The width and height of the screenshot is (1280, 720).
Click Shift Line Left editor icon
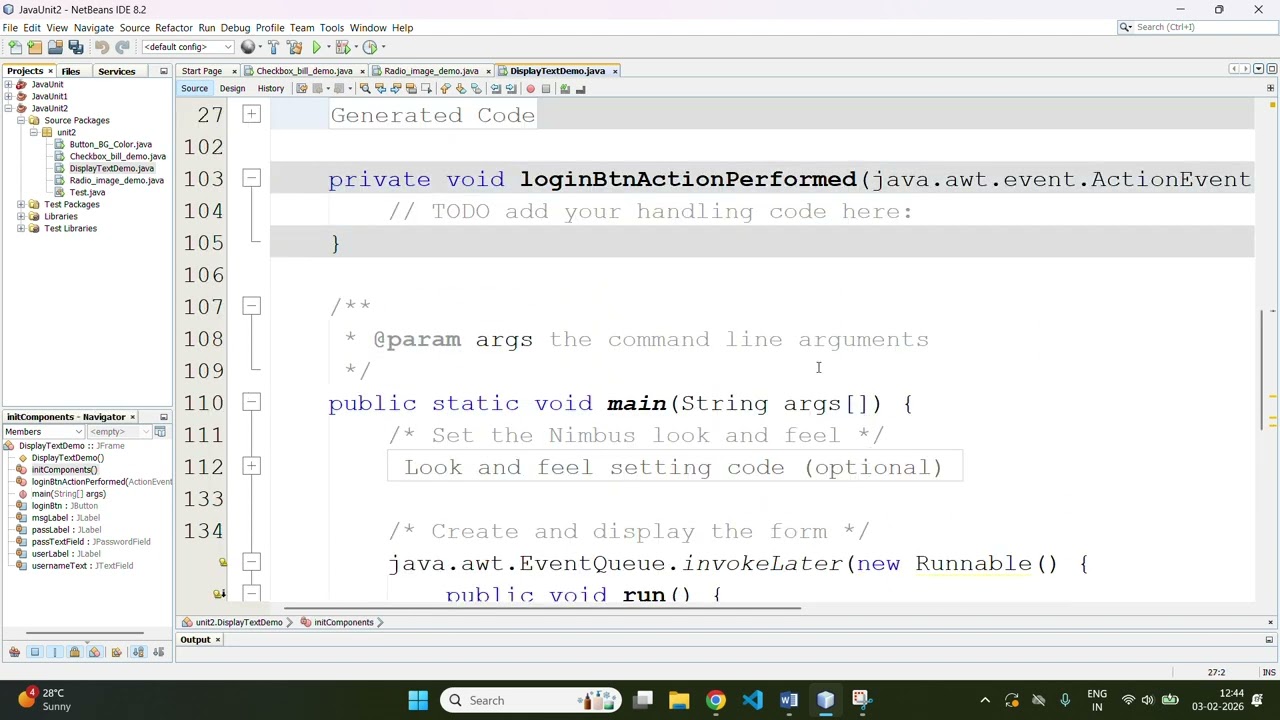point(496,89)
